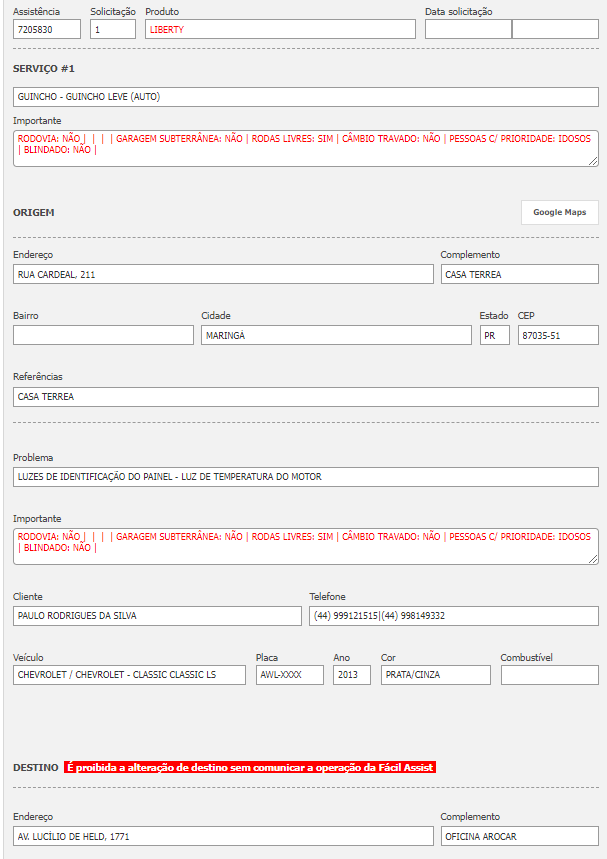This screenshot has height=859, width=607.
Task: Click the Telefone field
Action: pos(454,616)
